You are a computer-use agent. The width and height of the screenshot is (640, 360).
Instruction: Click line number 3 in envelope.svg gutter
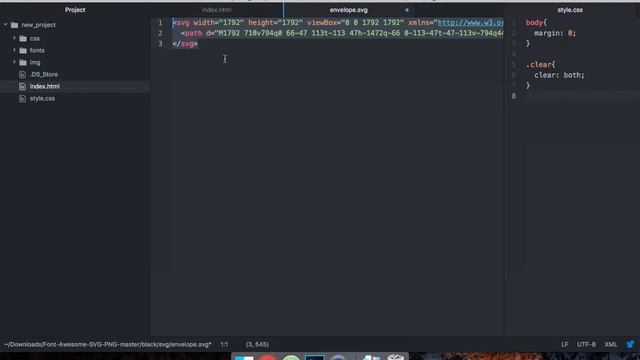pos(160,44)
